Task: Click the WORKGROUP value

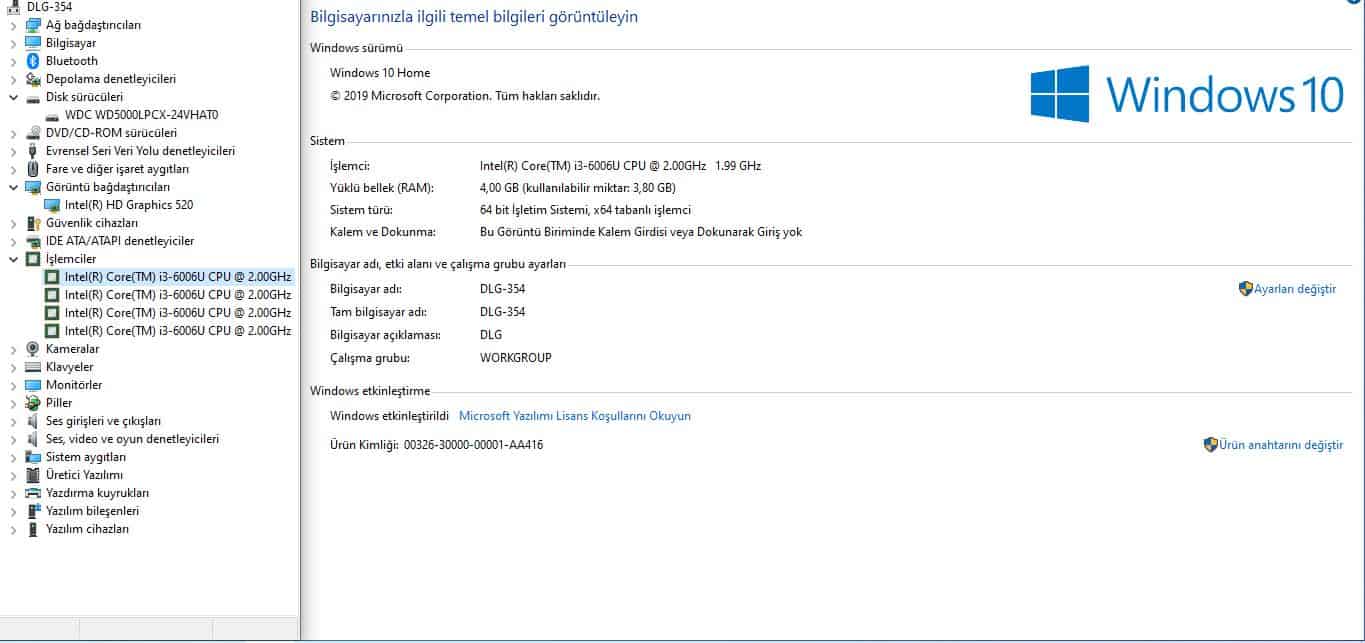Action: pos(515,358)
